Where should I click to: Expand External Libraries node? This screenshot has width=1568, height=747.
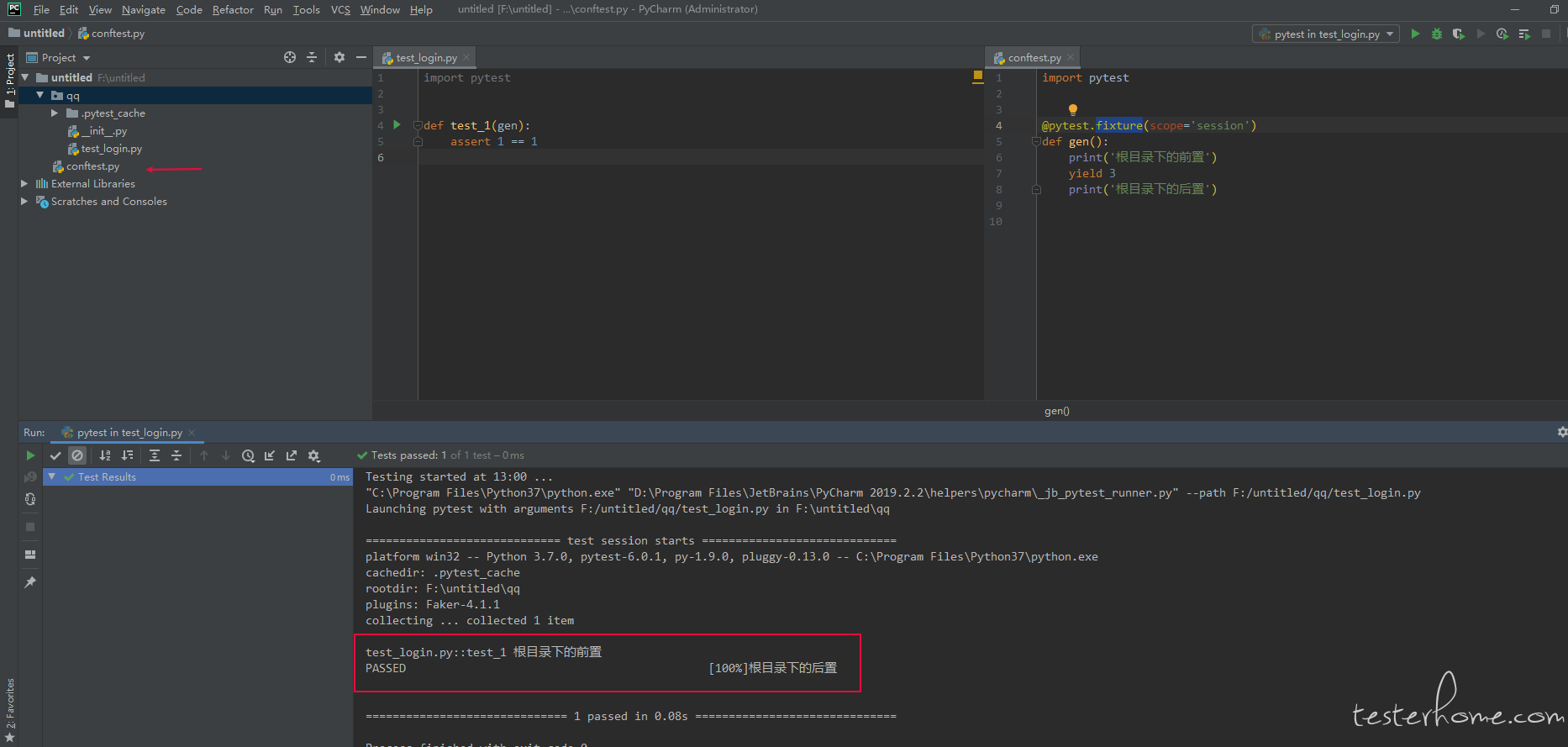25,183
